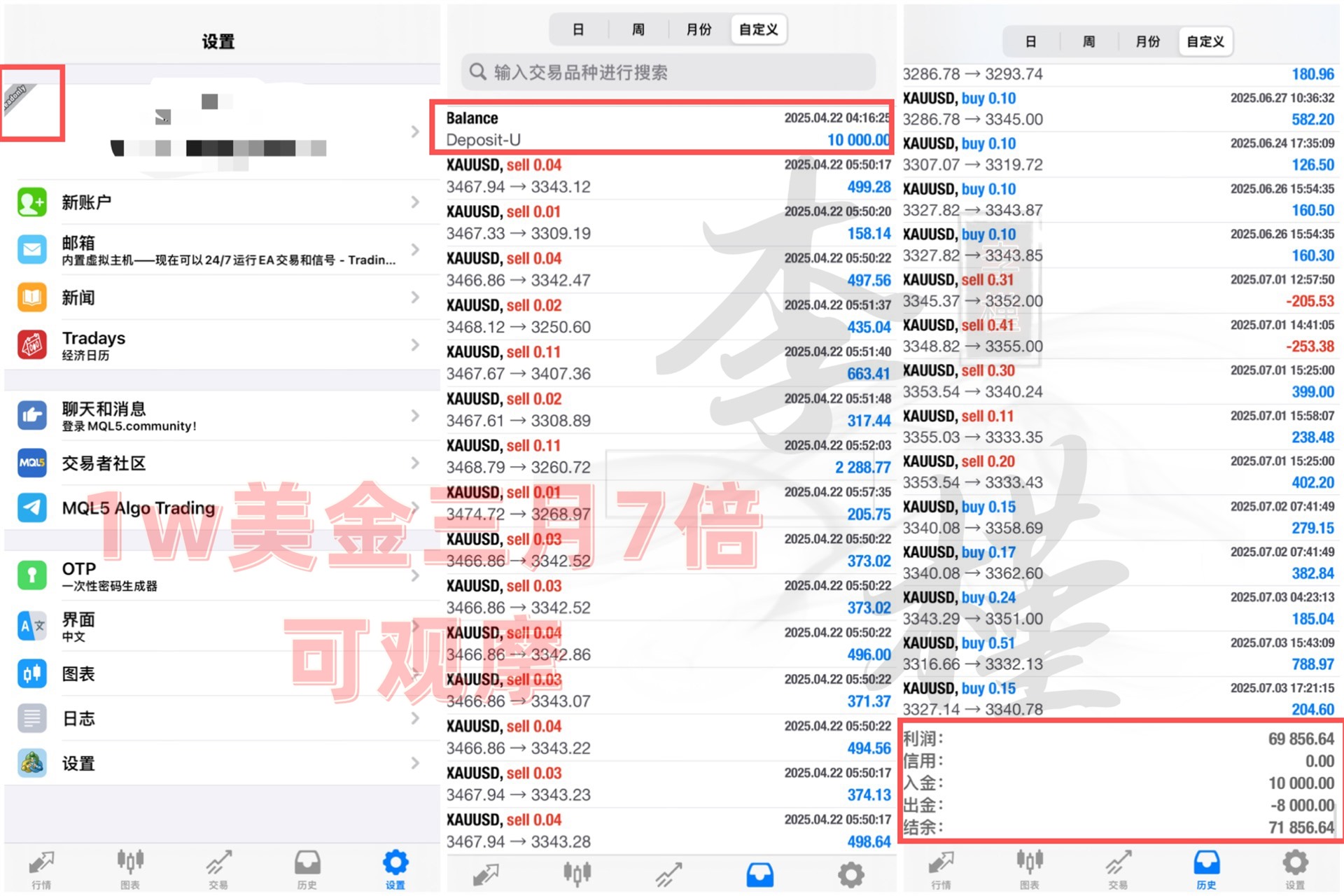Select 日 period in middle panel
Screen dimensions: 1344x896
[x=578, y=29]
